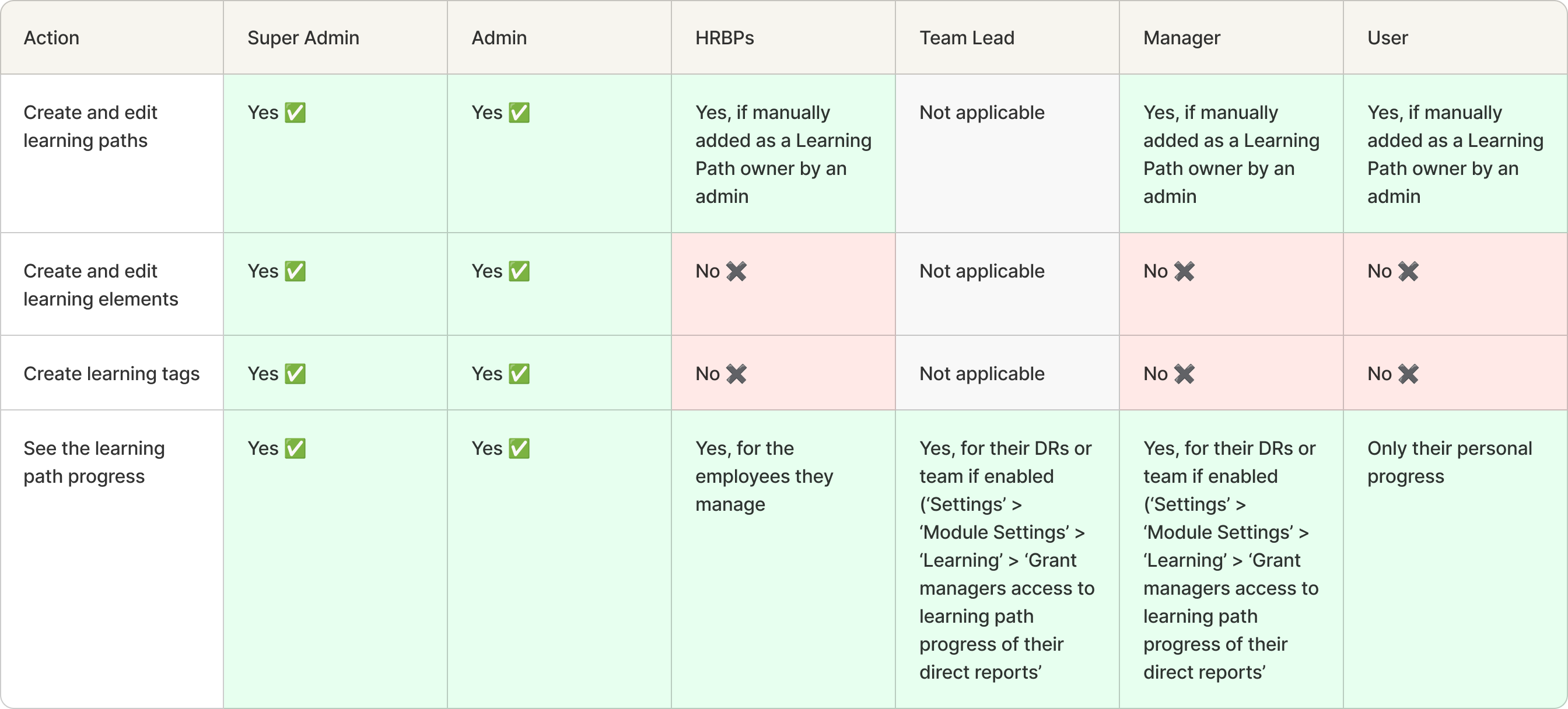Click 'Only their personal progress' cell
Screen dimensions: 1568x709
tap(1450, 462)
